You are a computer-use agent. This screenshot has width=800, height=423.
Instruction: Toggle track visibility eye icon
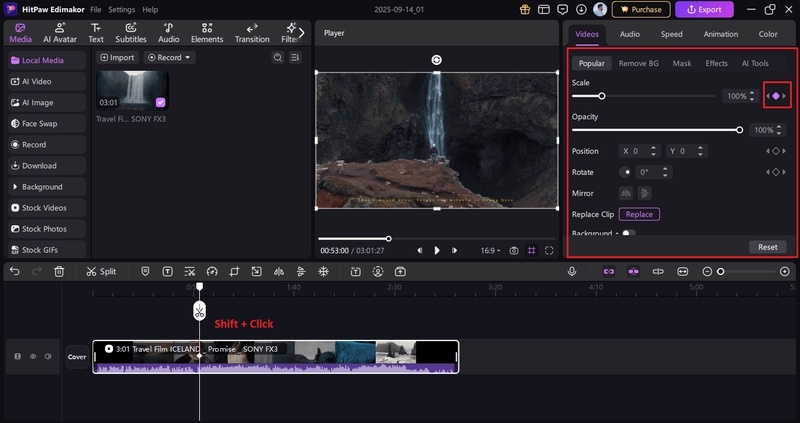tap(33, 356)
